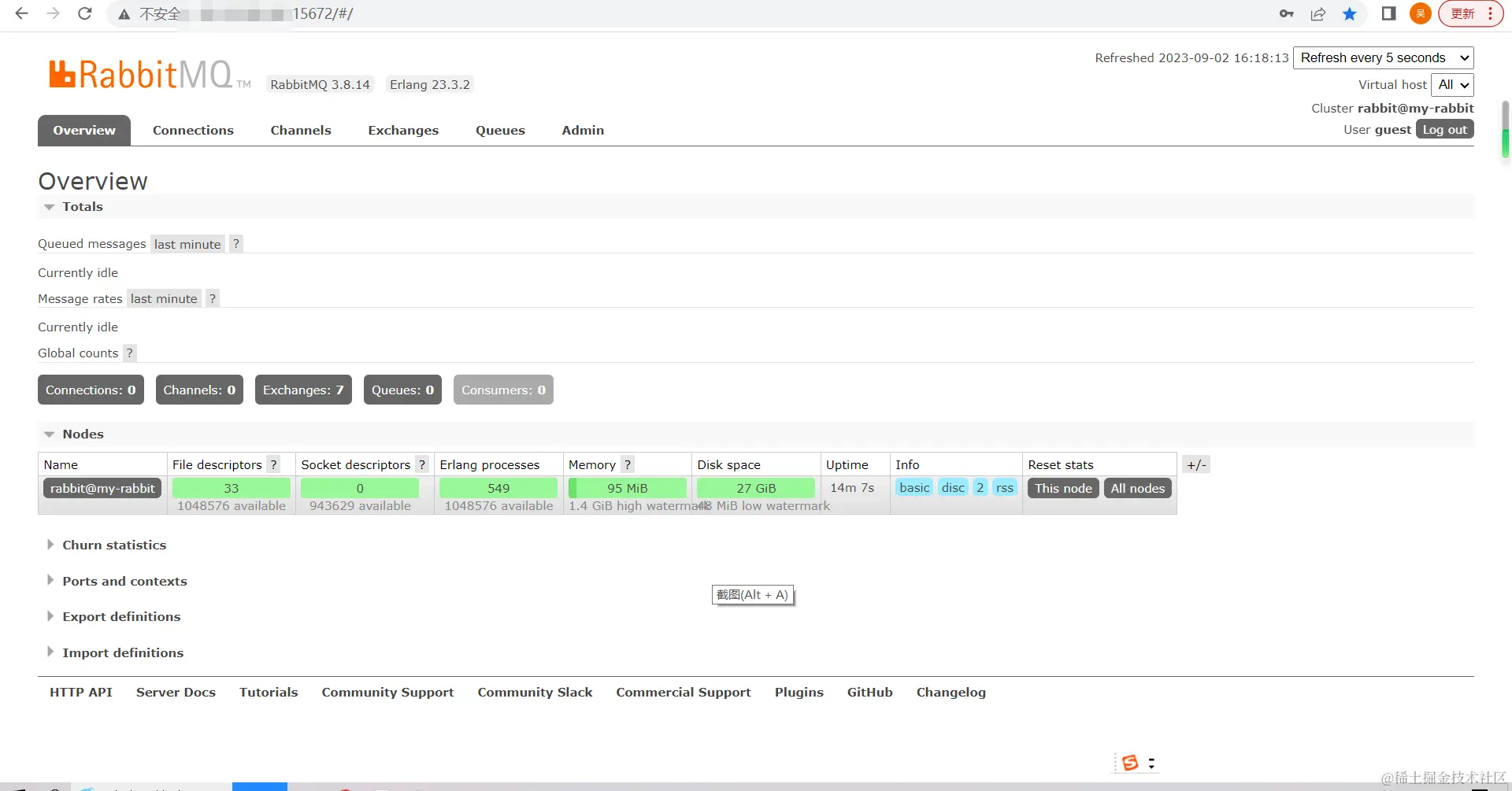
Task: Click the not-secure warning icon
Action: [124, 14]
